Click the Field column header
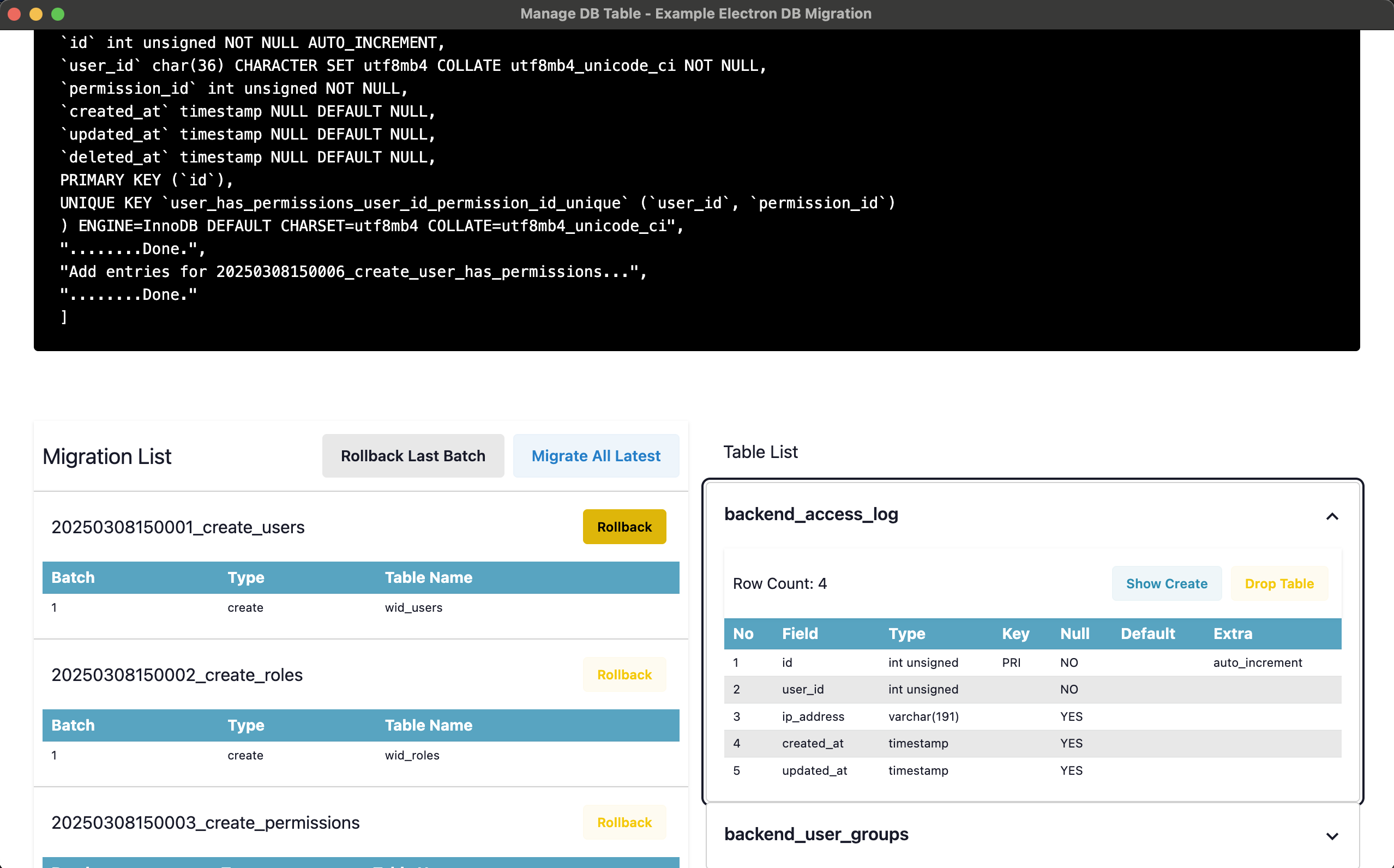1394x868 pixels. point(800,633)
